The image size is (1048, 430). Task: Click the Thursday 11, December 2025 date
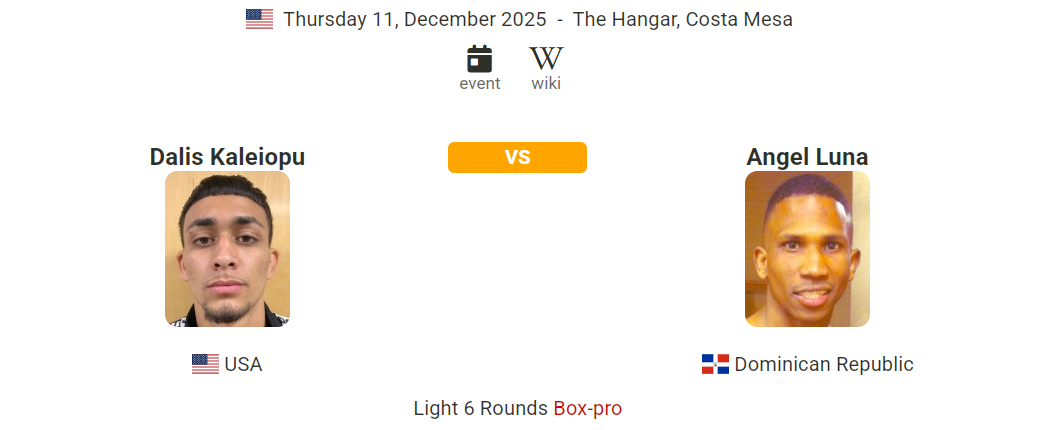415,19
